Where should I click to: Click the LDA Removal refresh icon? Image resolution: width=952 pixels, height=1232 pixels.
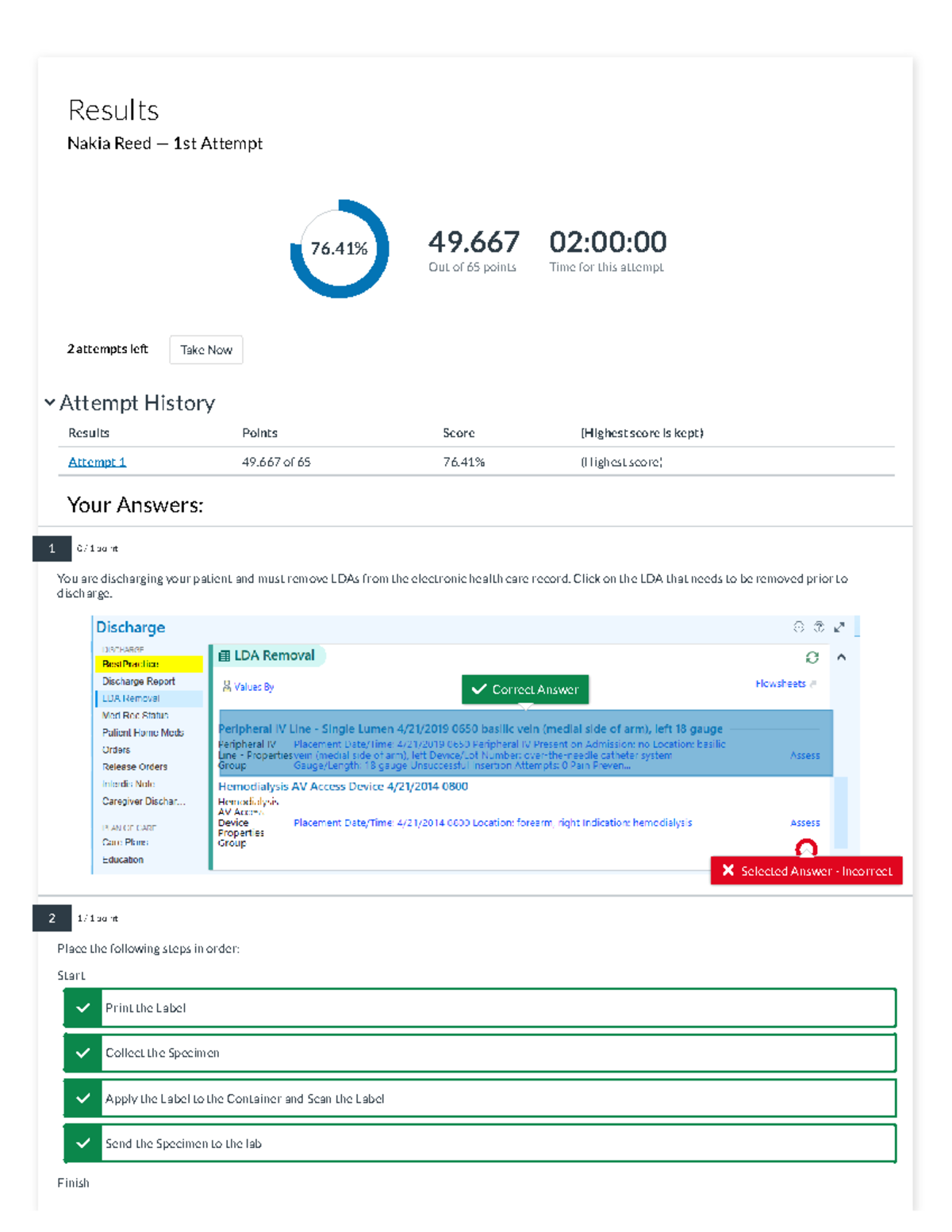click(x=812, y=657)
